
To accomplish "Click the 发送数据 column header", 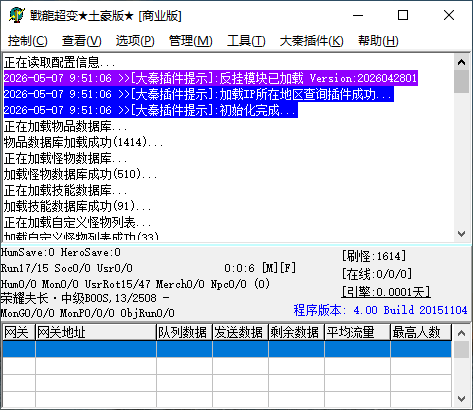I will [240, 332].
